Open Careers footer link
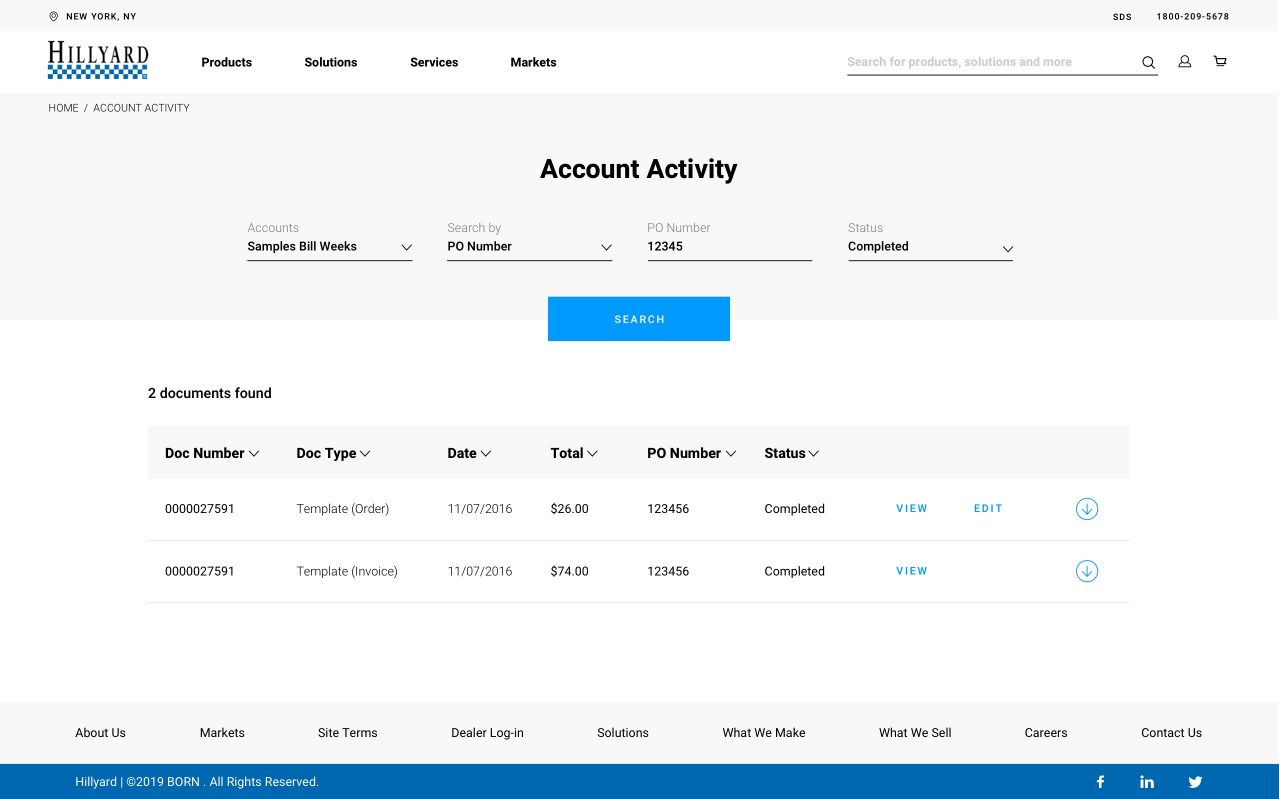 coord(1046,733)
